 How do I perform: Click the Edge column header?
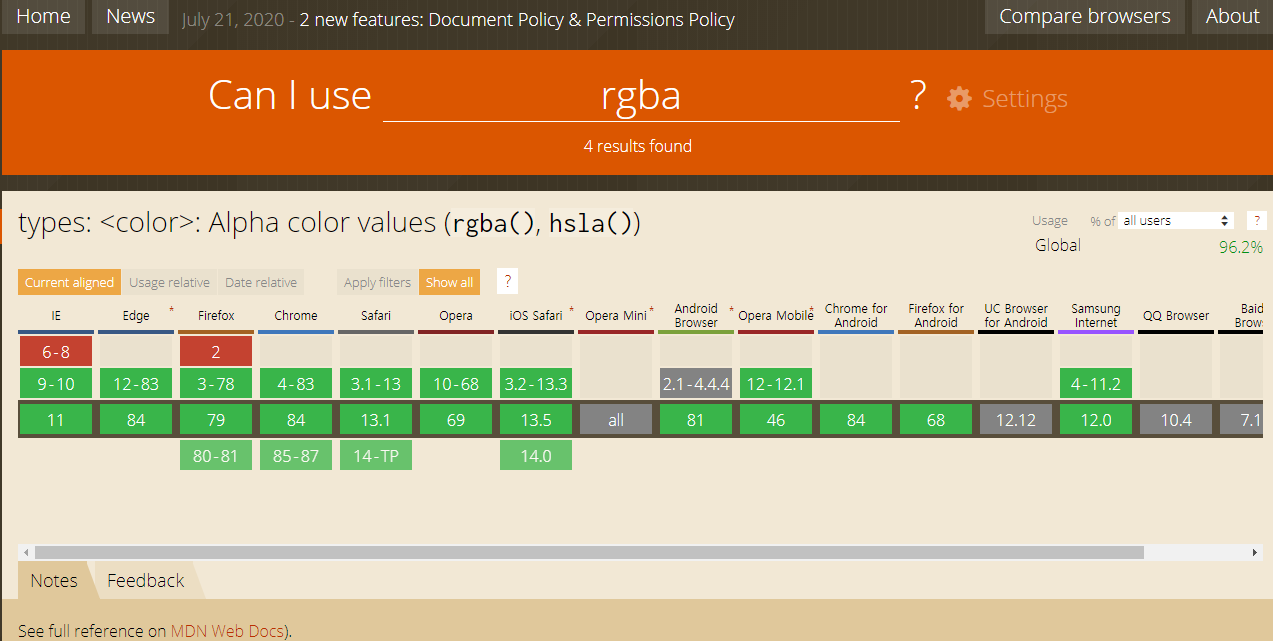pyautogui.click(x=136, y=316)
